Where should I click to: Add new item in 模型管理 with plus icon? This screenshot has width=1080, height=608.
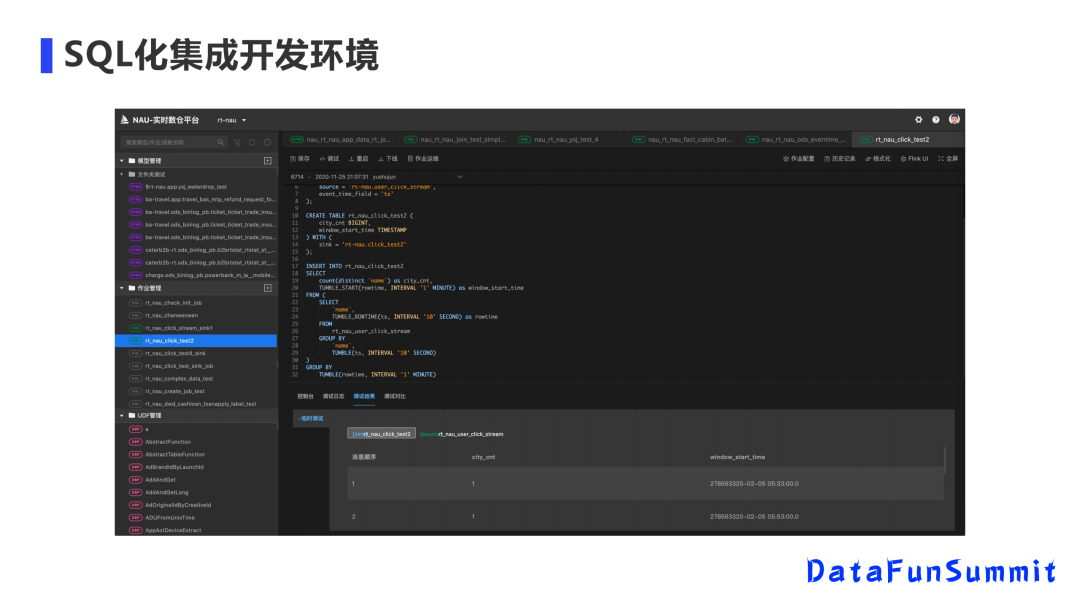click(267, 160)
